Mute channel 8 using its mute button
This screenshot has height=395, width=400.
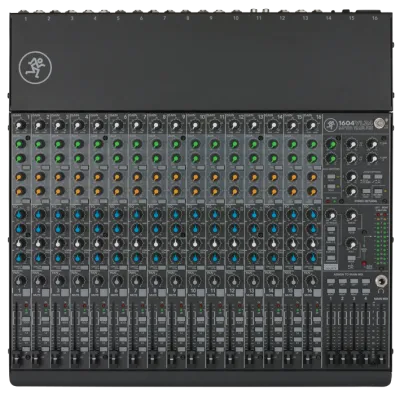click(162, 292)
